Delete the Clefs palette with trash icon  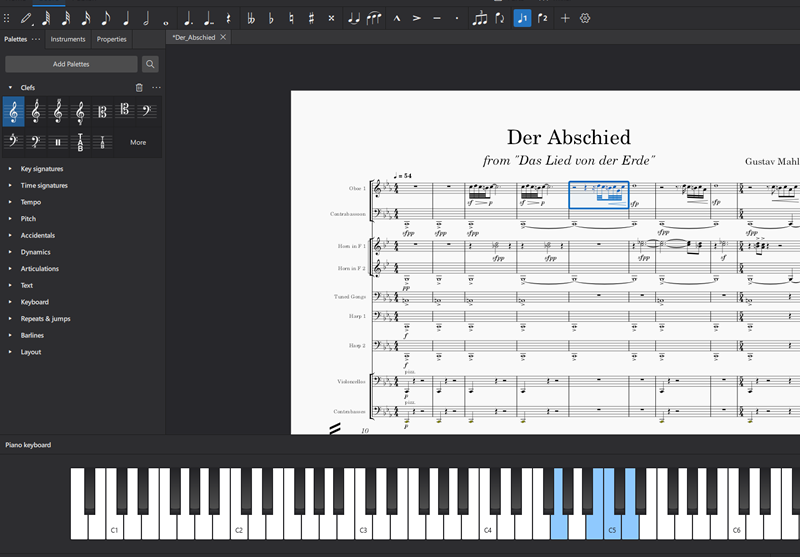(x=139, y=88)
